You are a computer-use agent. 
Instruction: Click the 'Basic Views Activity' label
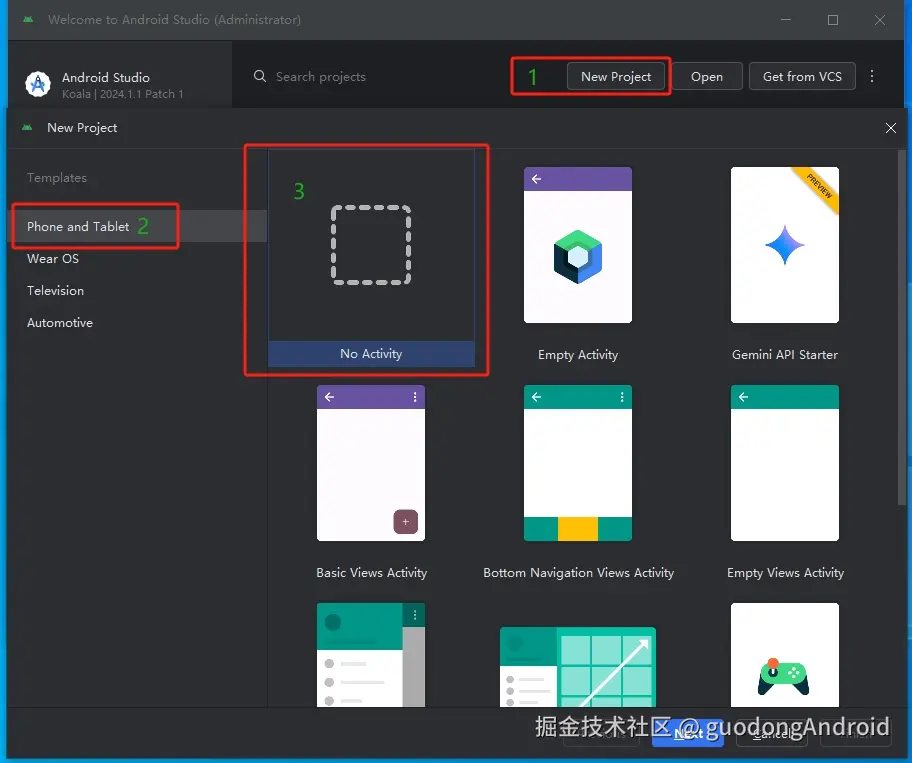[x=371, y=573]
